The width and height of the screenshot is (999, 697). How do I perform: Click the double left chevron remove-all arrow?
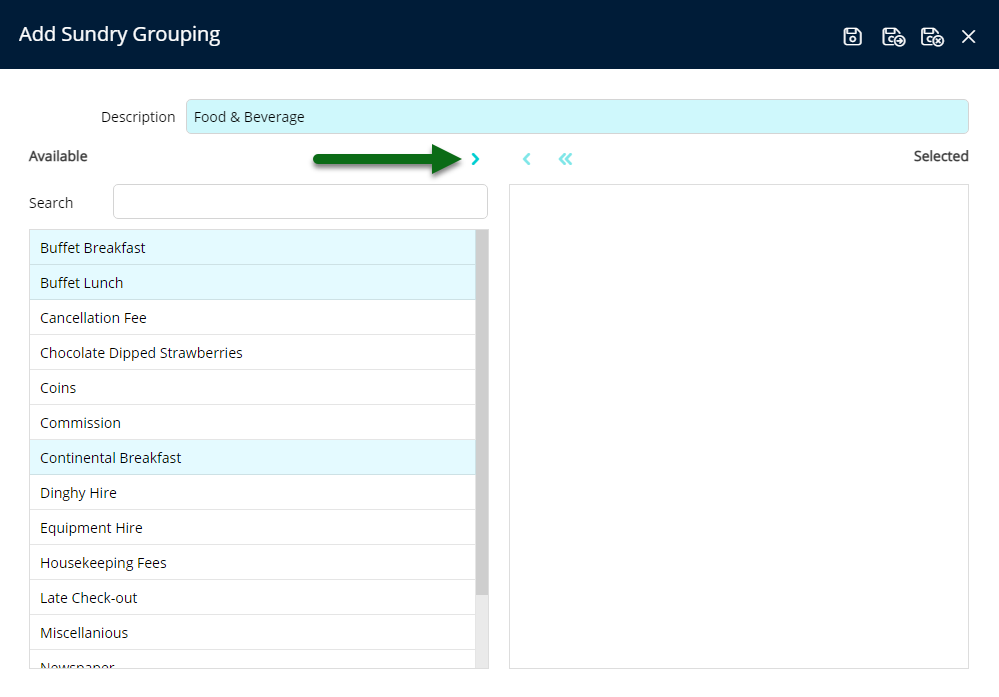[565, 159]
